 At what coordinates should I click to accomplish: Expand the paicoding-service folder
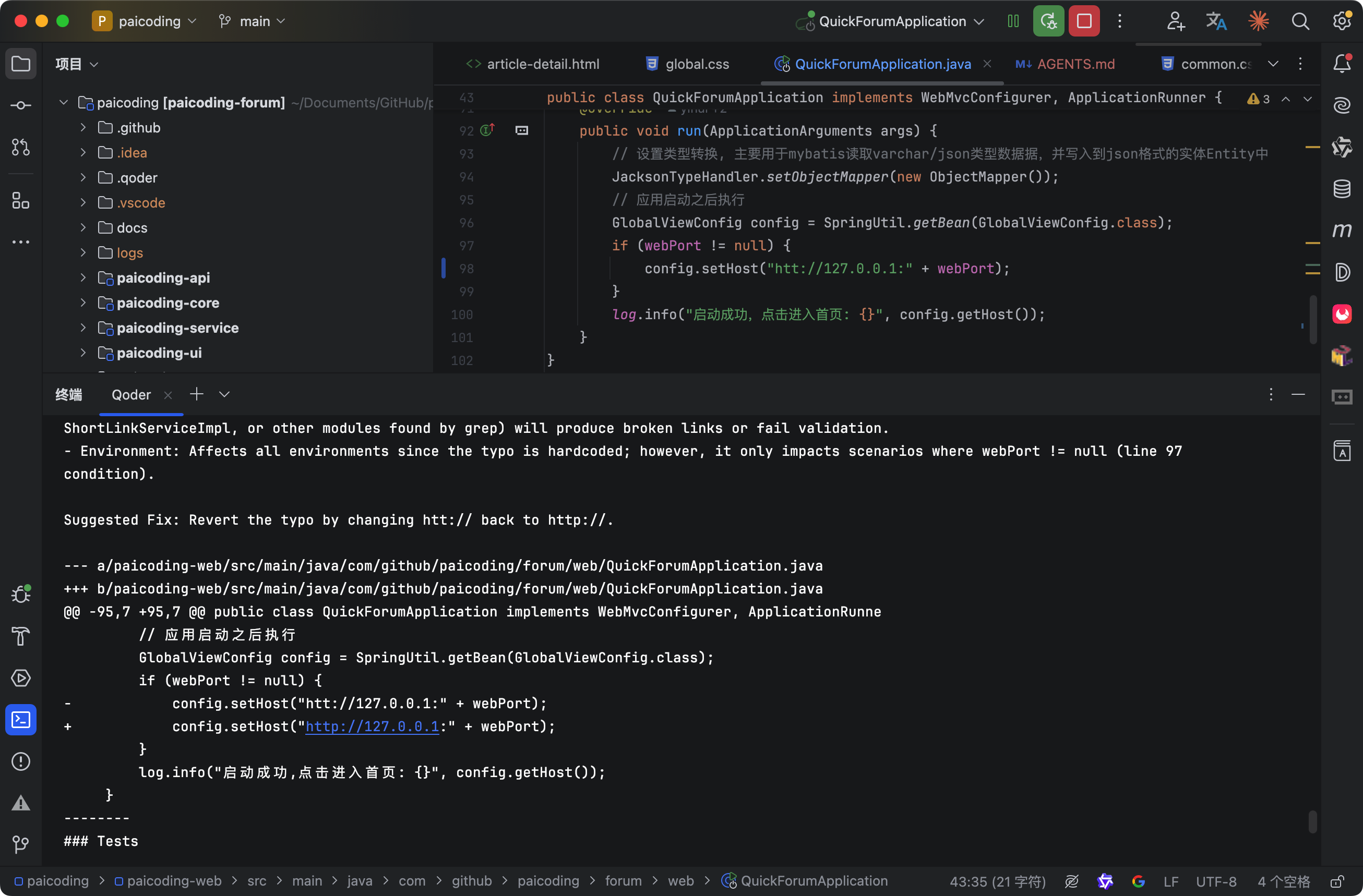point(83,328)
